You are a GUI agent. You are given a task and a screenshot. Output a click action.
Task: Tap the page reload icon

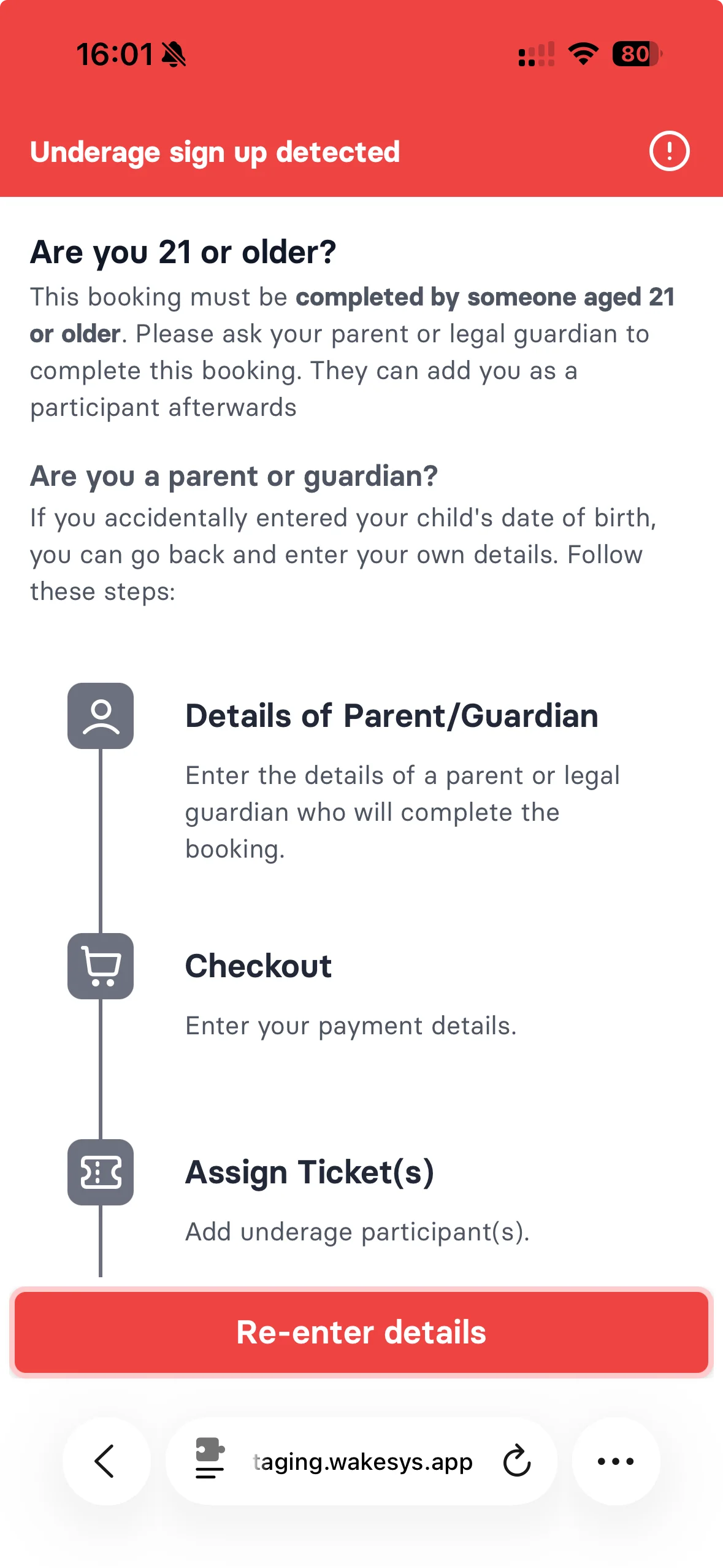click(517, 1461)
